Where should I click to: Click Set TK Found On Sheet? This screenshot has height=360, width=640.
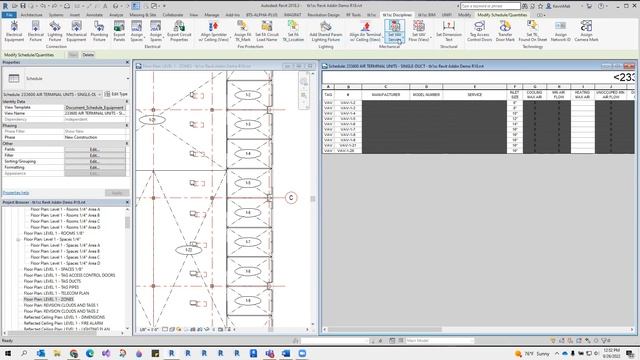tap(533, 31)
